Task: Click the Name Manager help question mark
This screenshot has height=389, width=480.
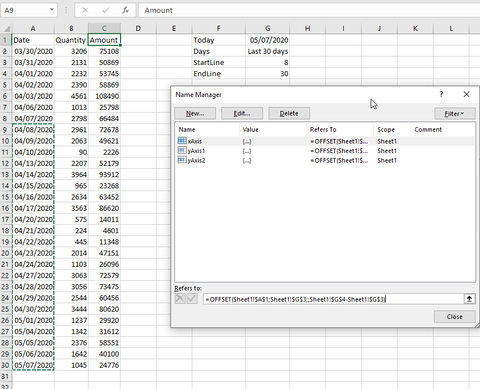Action: click(441, 94)
